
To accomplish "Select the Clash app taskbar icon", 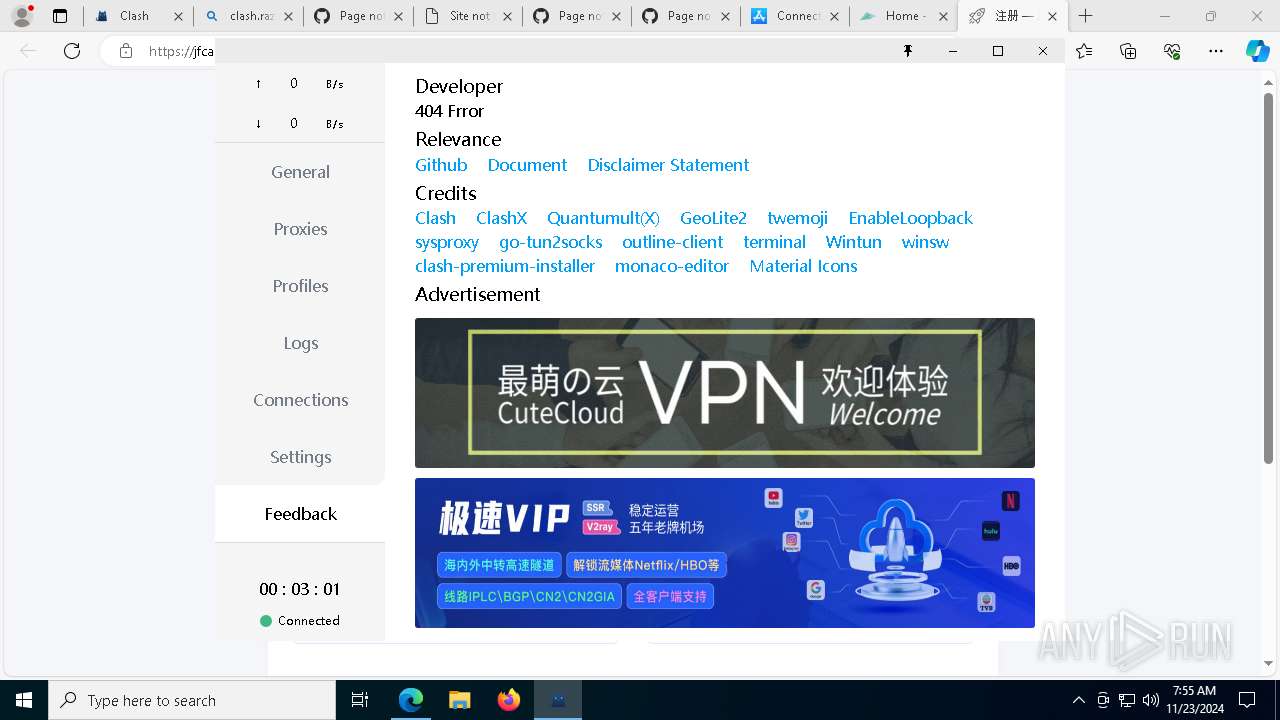I will (558, 700).
